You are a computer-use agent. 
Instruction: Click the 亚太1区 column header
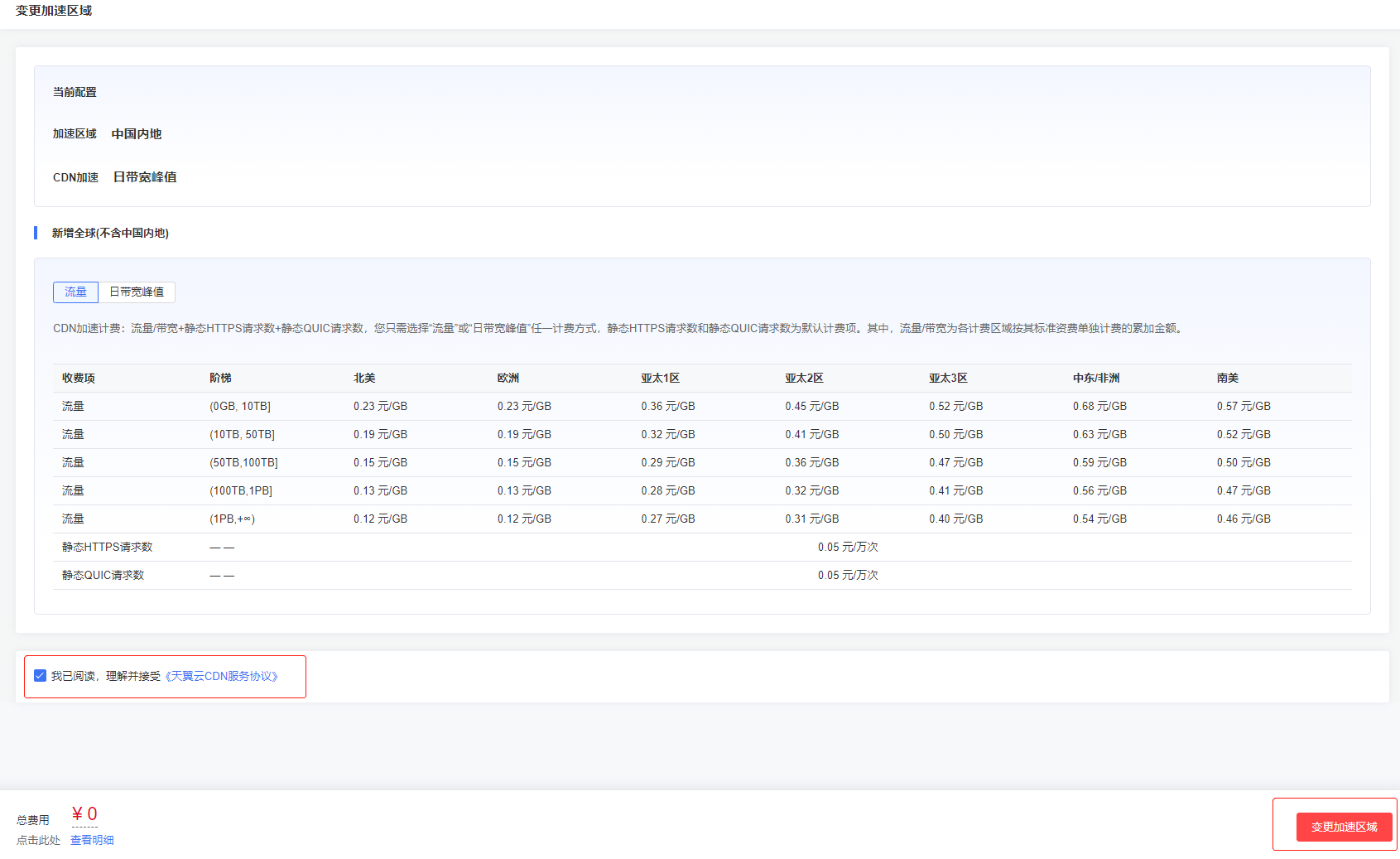(x=660, y=378)
